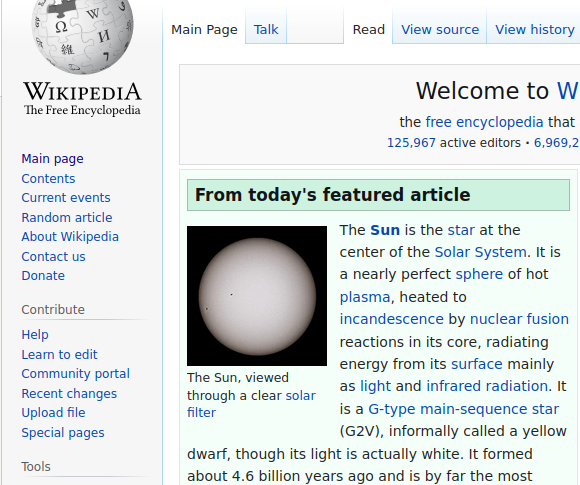Open the View history tab
Viewport: 580px width, 485px height.
(535, 30)
